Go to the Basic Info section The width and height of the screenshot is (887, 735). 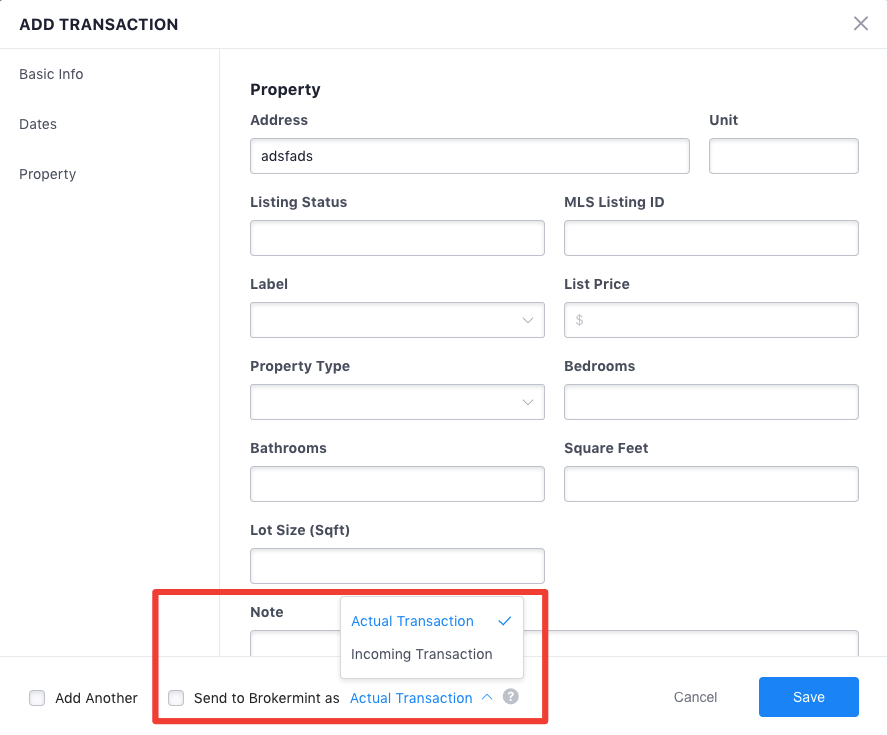pos(51,74)
